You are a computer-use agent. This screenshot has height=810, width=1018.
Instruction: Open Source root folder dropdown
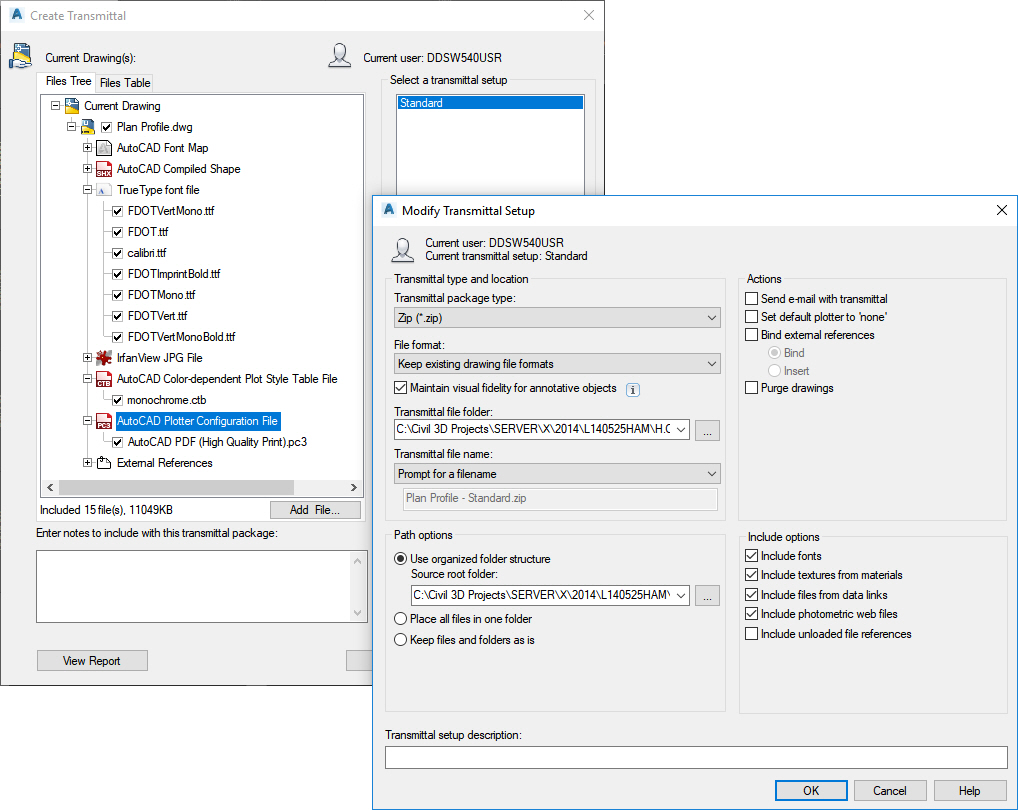point(680,595)
